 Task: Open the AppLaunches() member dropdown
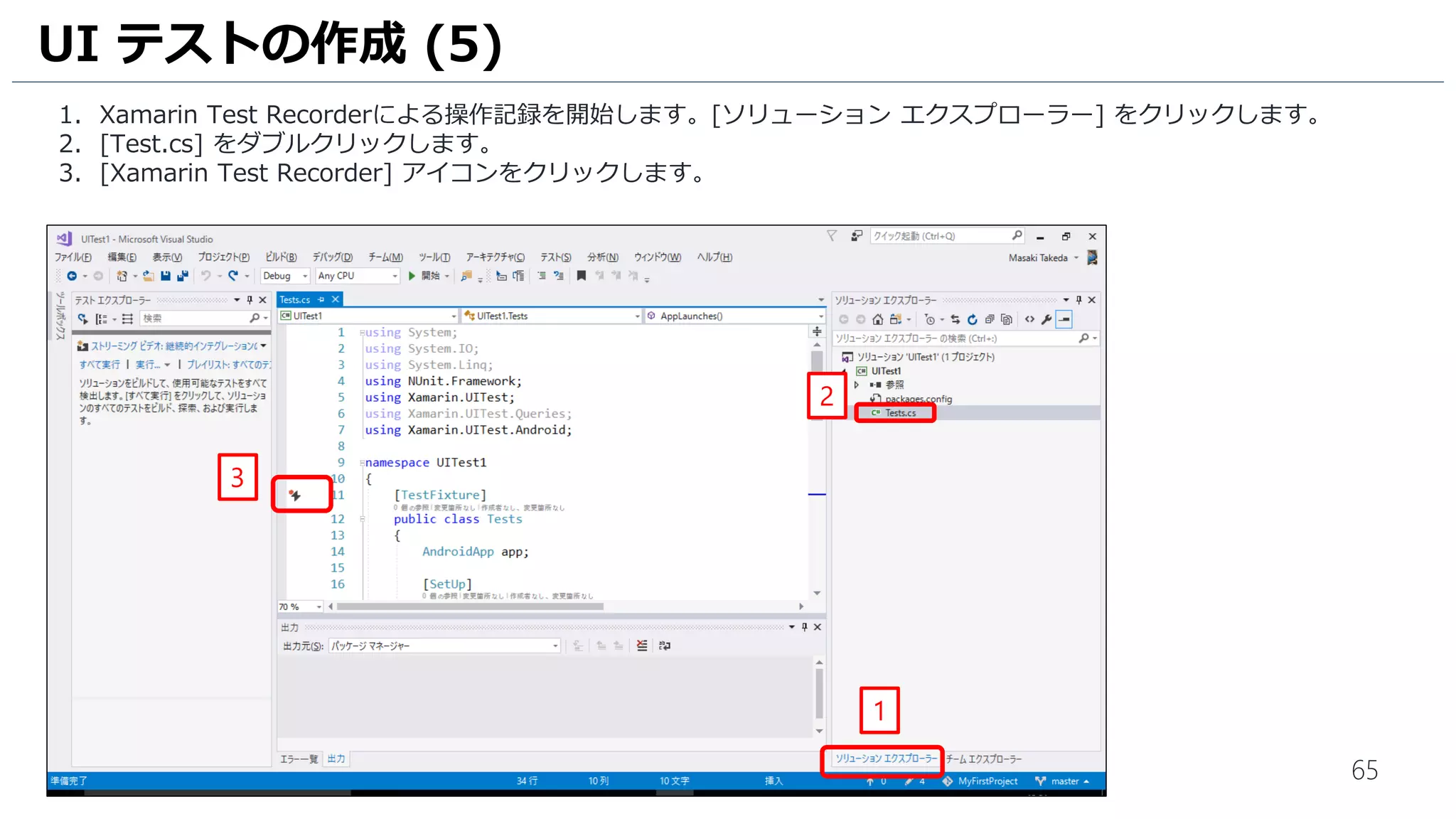point(734,316)
